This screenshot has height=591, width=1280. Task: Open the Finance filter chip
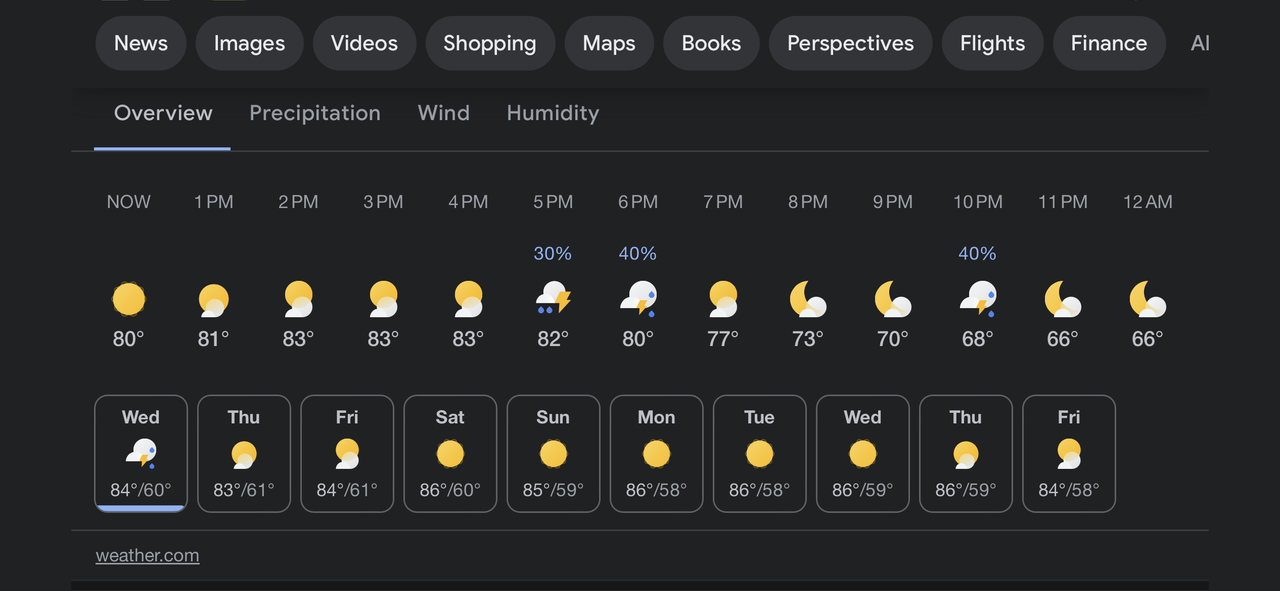pos(1109,43)
